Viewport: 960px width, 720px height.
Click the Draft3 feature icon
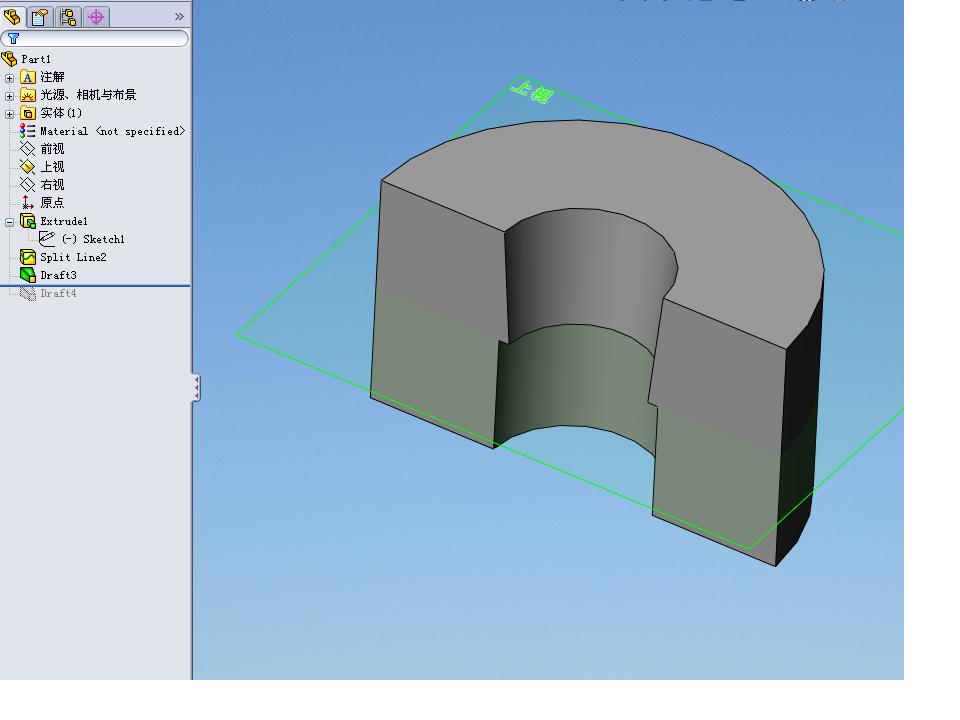pyautogui.click(x=28, y=275)
